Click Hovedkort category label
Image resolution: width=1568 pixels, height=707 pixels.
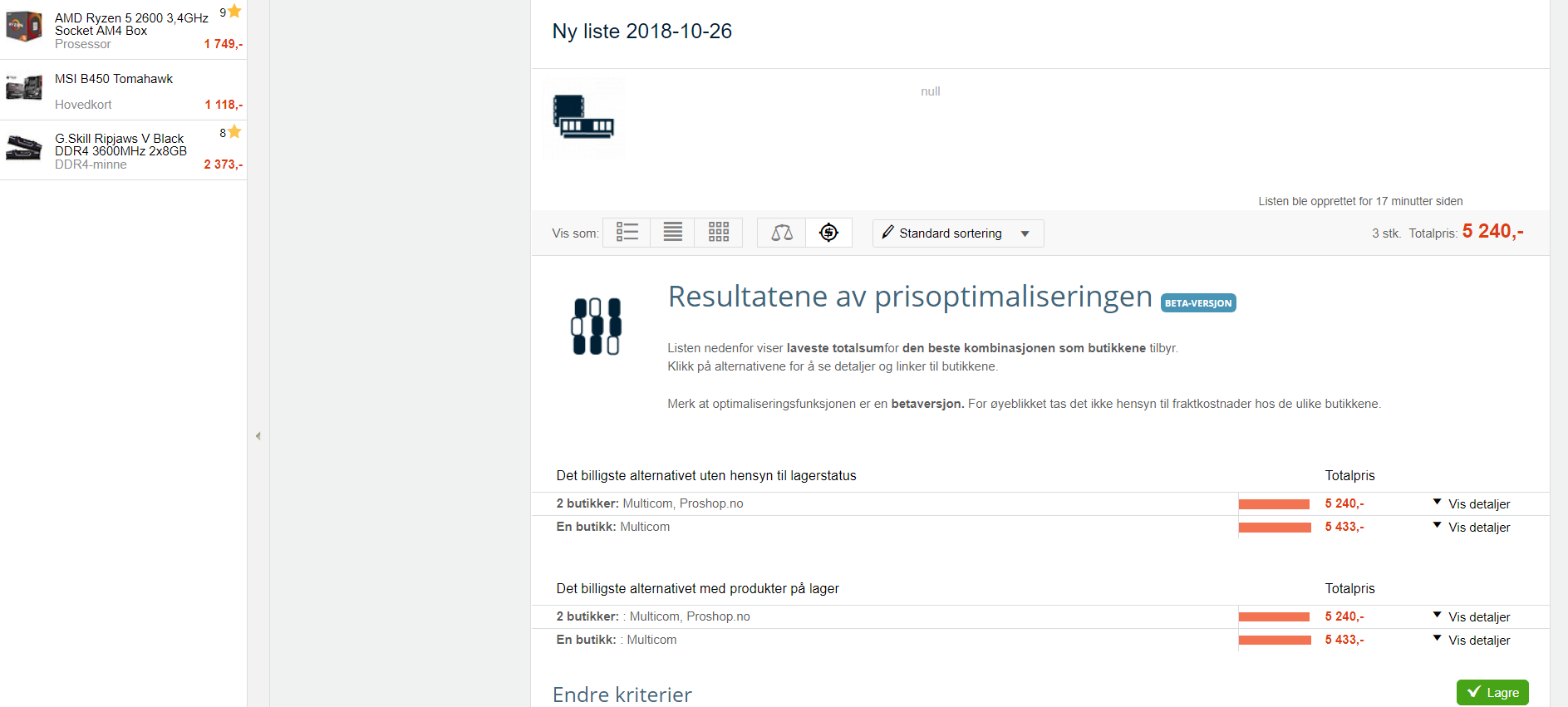tap(83, 105)
